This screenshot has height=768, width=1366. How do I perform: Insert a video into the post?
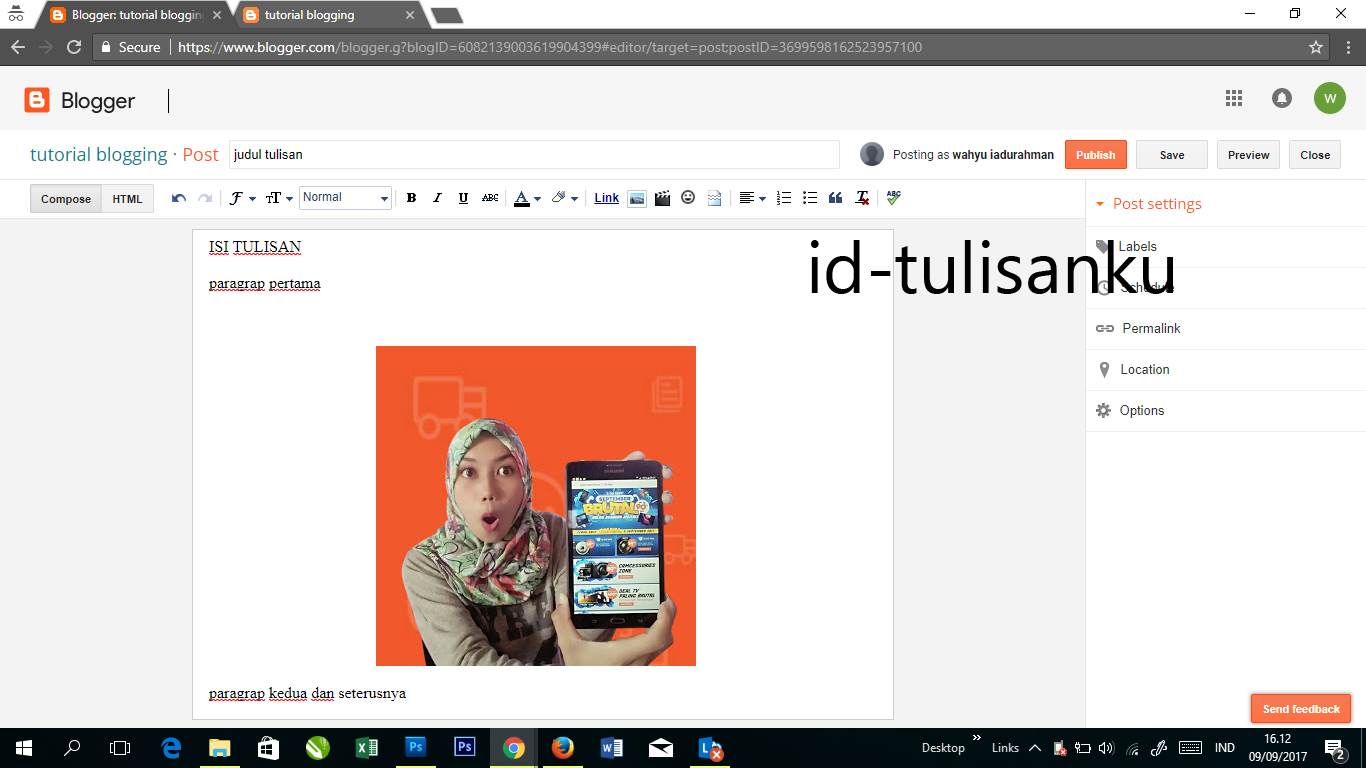tap(662, 197)
